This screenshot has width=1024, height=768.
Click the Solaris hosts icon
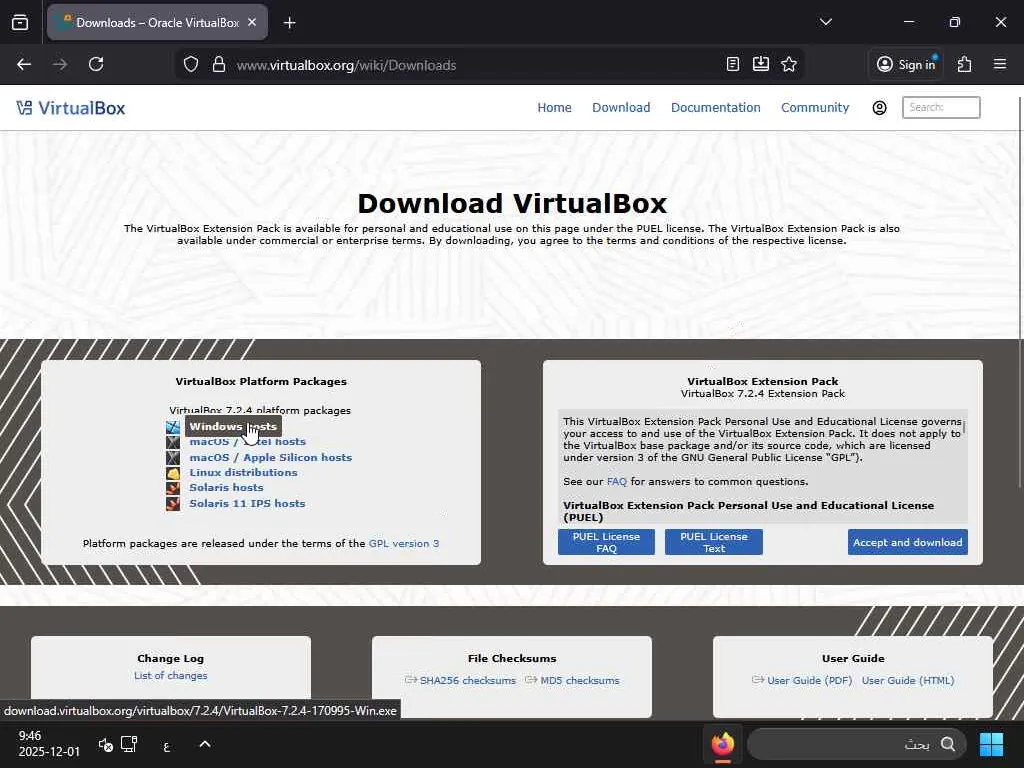[x=173, y=488]
